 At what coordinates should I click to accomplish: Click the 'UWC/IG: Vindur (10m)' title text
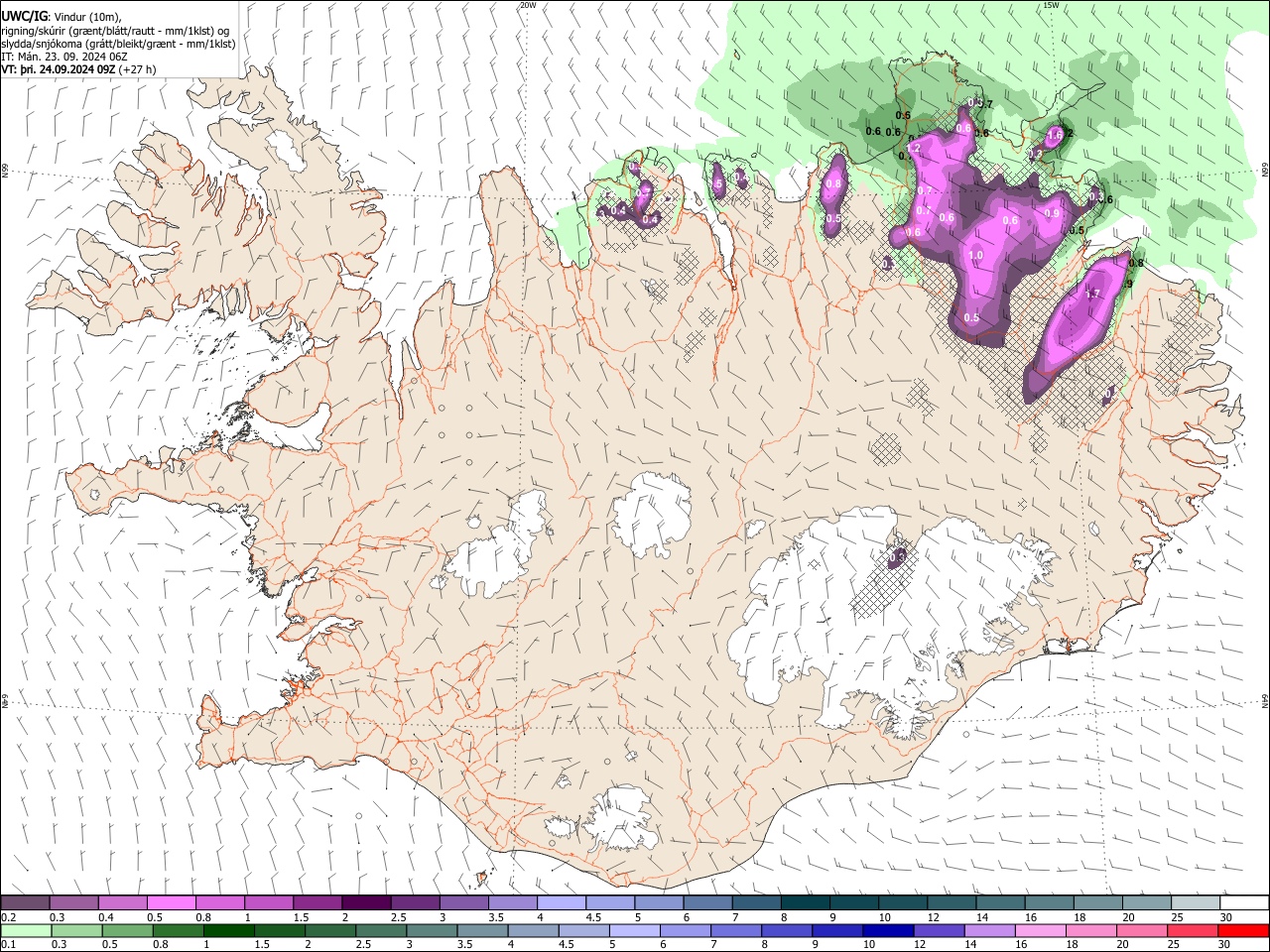click(62, 16)
